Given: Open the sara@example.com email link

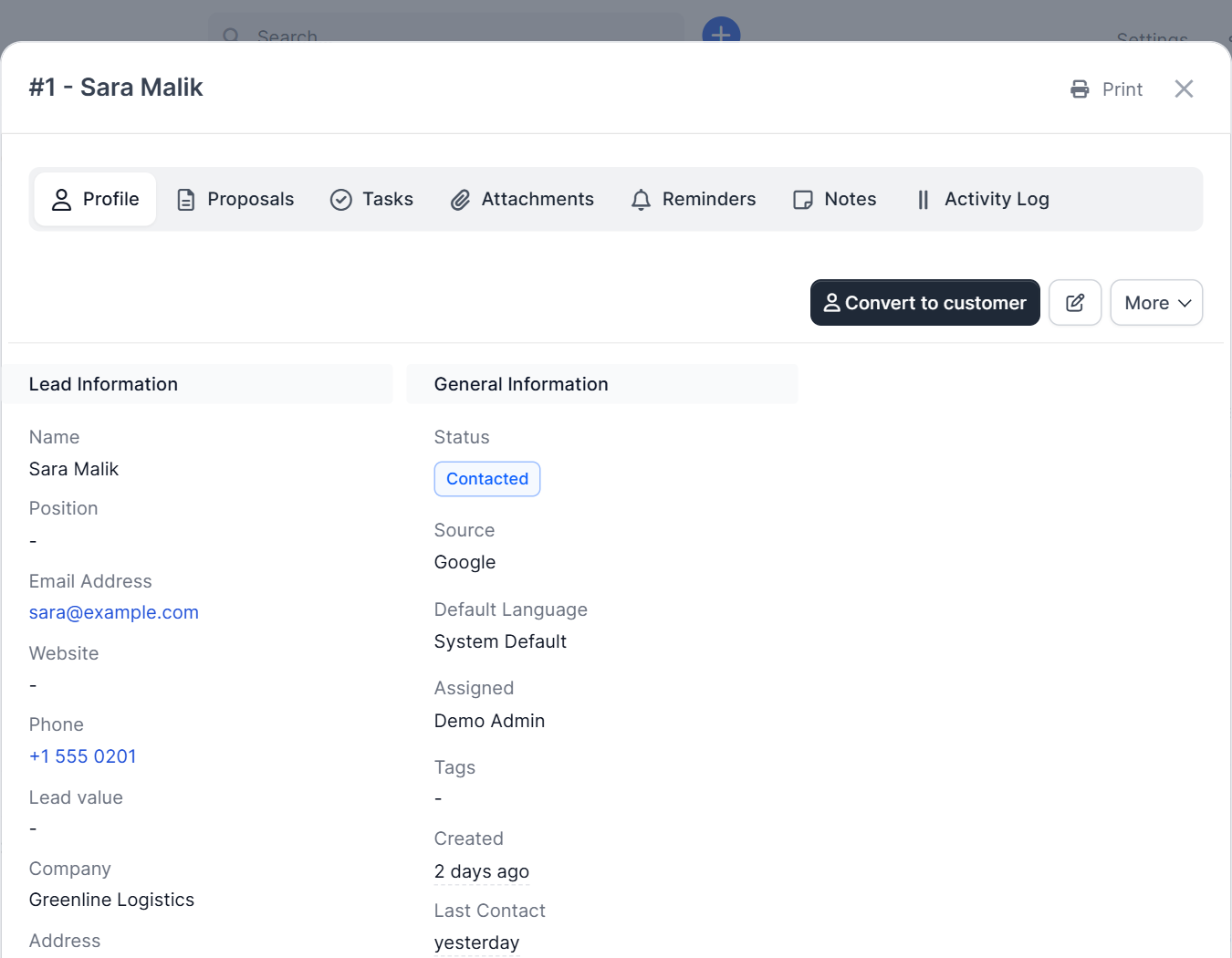Looking at the screenshot, I should (114, 612).
